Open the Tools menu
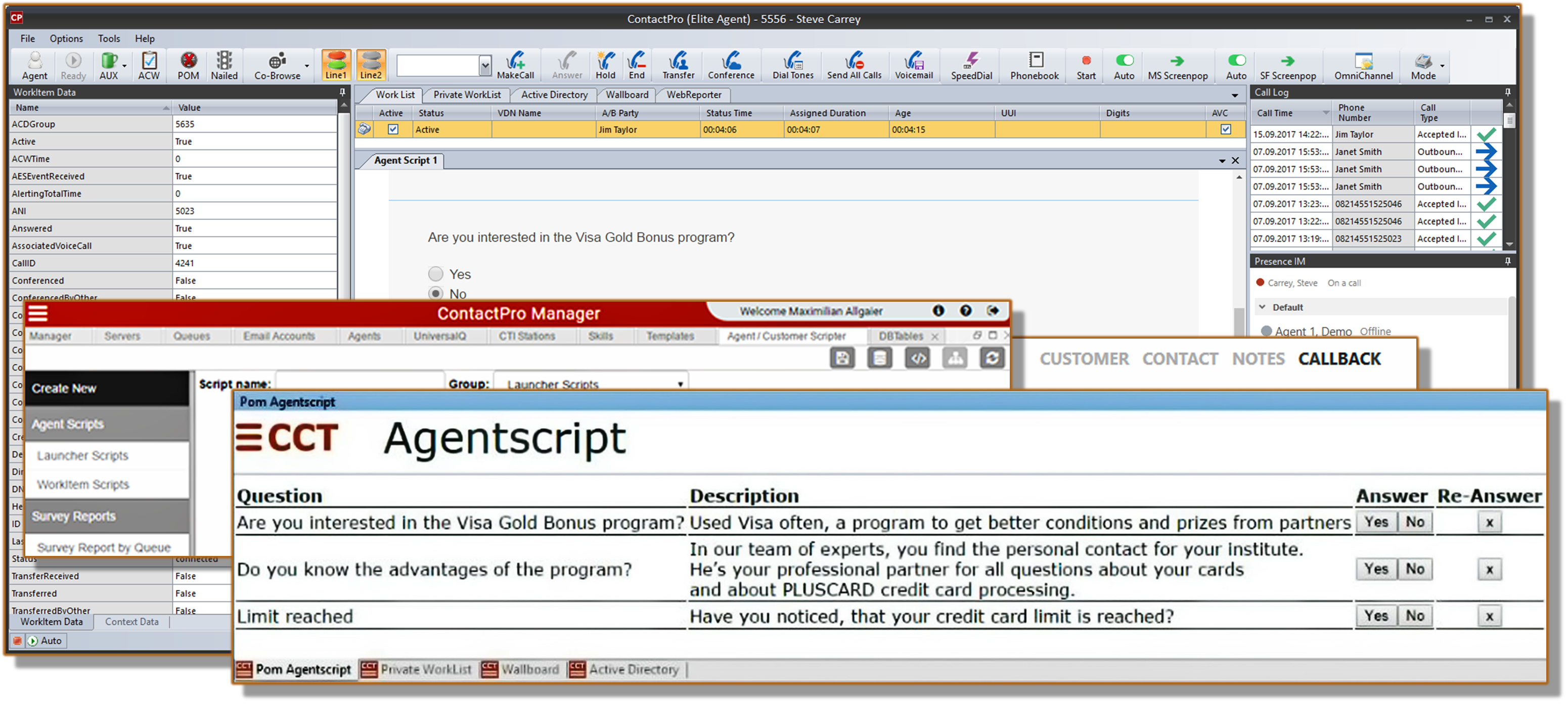Viewport: 1568px width, 704px height. (x=109, y=38)
